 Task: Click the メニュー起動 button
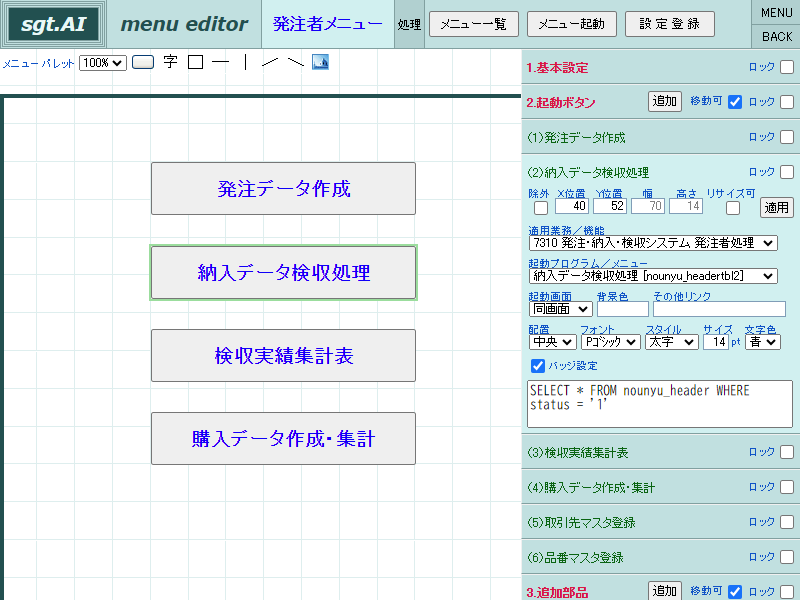(571, 24)
